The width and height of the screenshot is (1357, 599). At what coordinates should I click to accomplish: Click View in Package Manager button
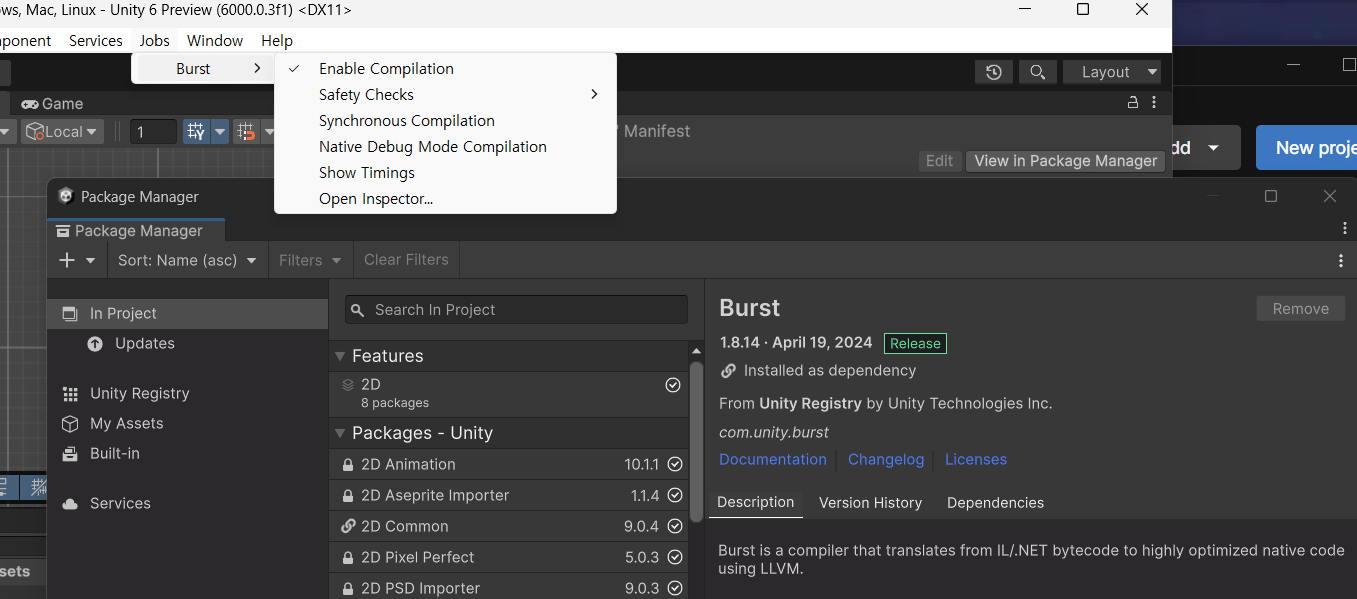click(1065, 161)
